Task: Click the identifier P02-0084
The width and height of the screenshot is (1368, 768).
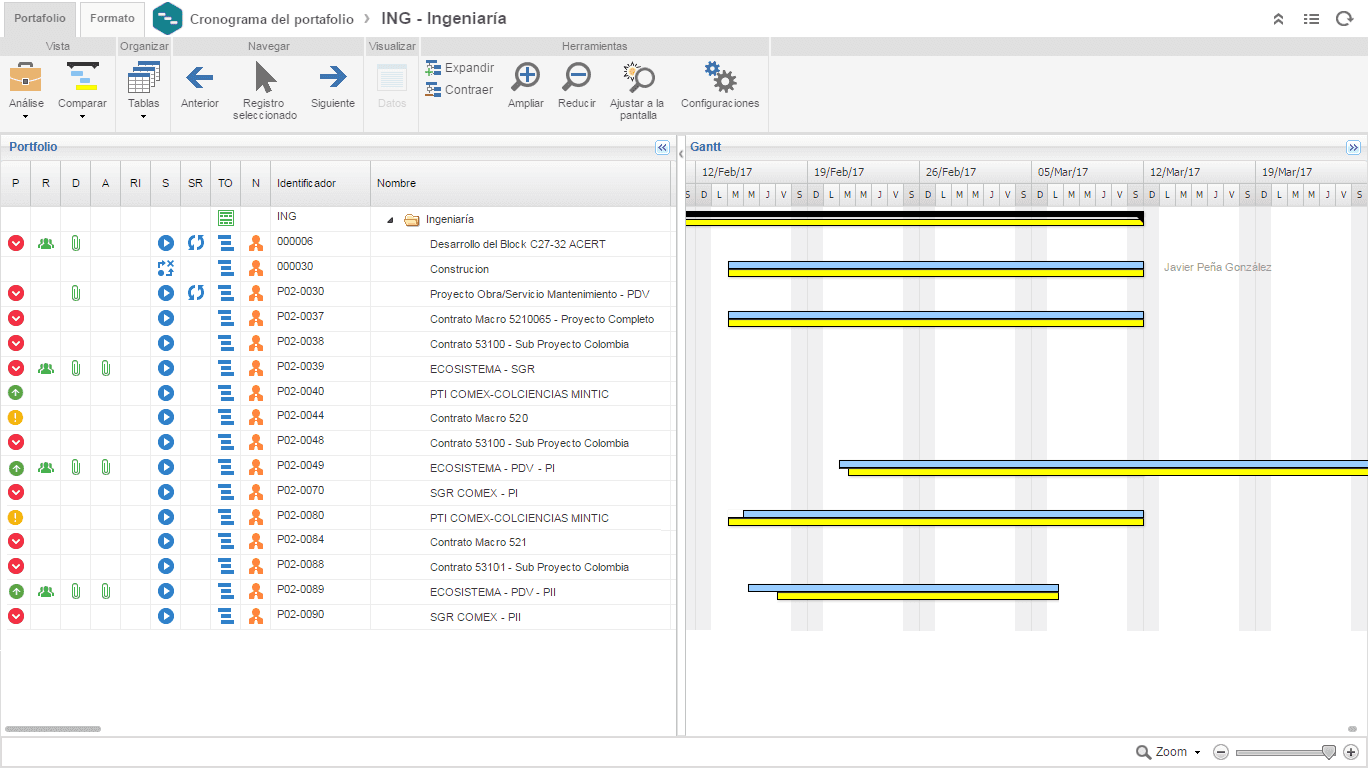Action: (300, 541)
